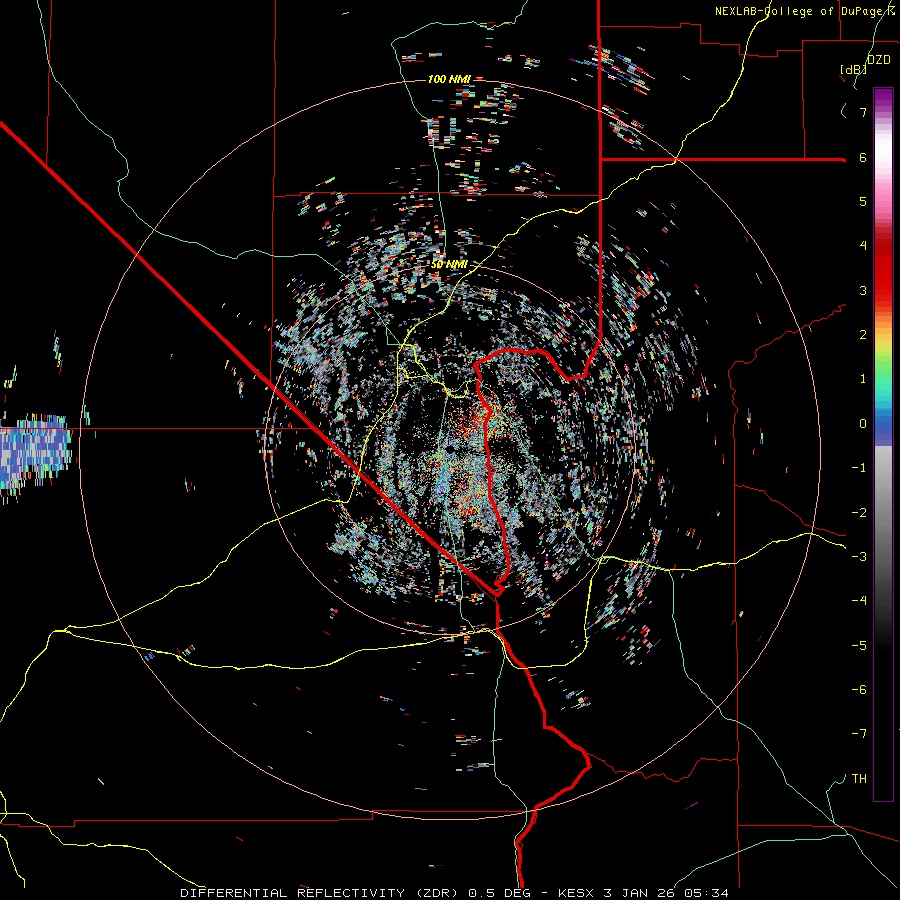The height and width of the screenshot is (900, 900).
Task: Click the [dB] units label
Action: click(854, 69)
